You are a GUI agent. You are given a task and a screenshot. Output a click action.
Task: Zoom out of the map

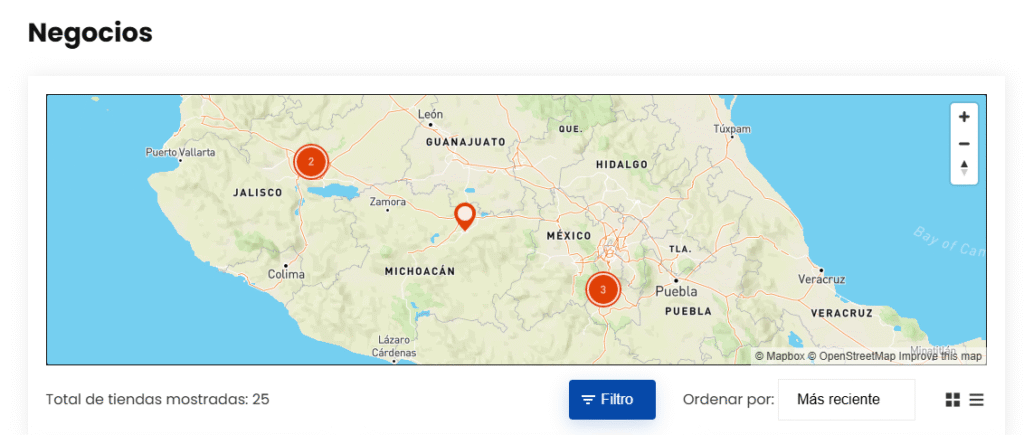(964, 143)
